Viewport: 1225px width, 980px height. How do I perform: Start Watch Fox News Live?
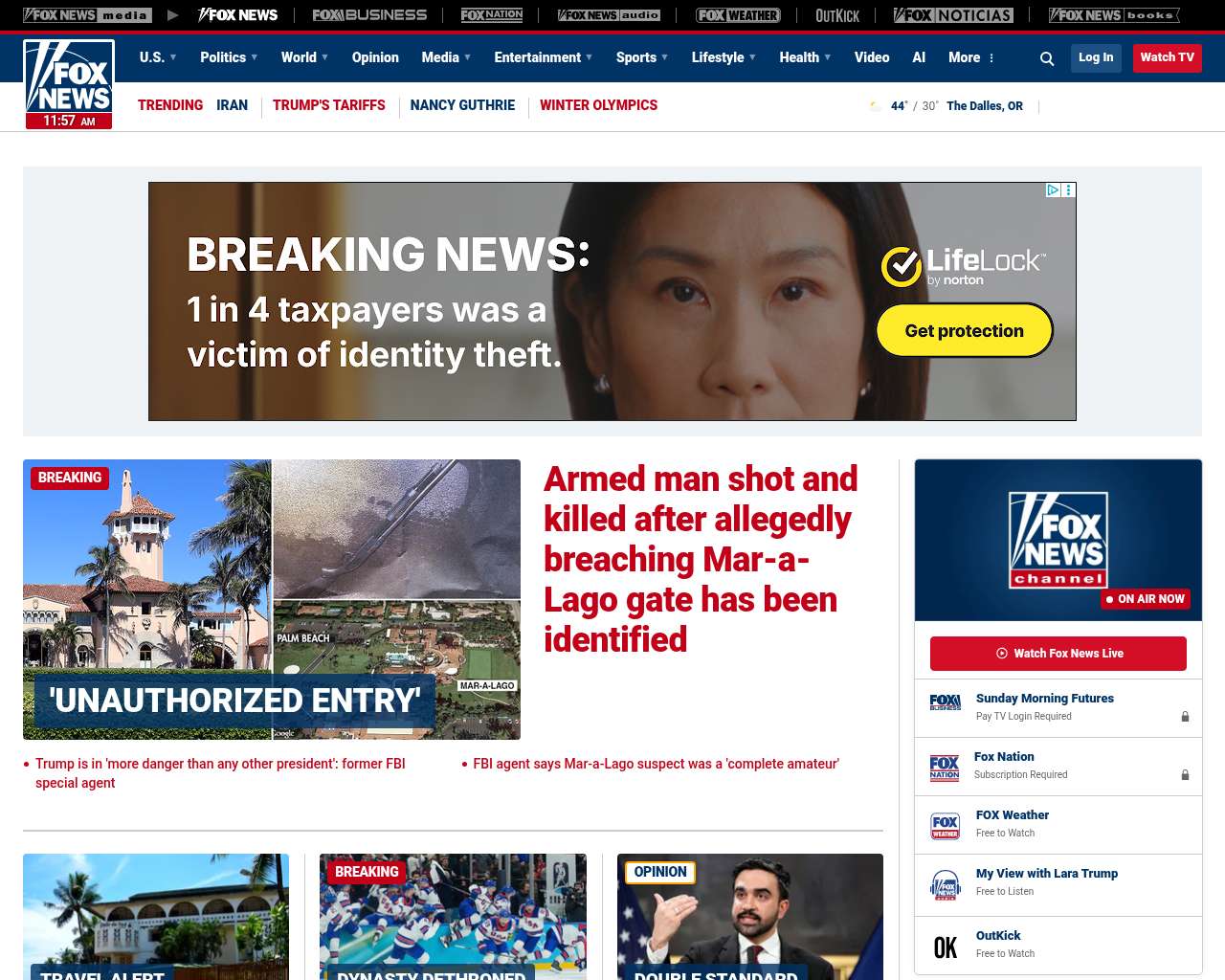tap(1058, 654)
